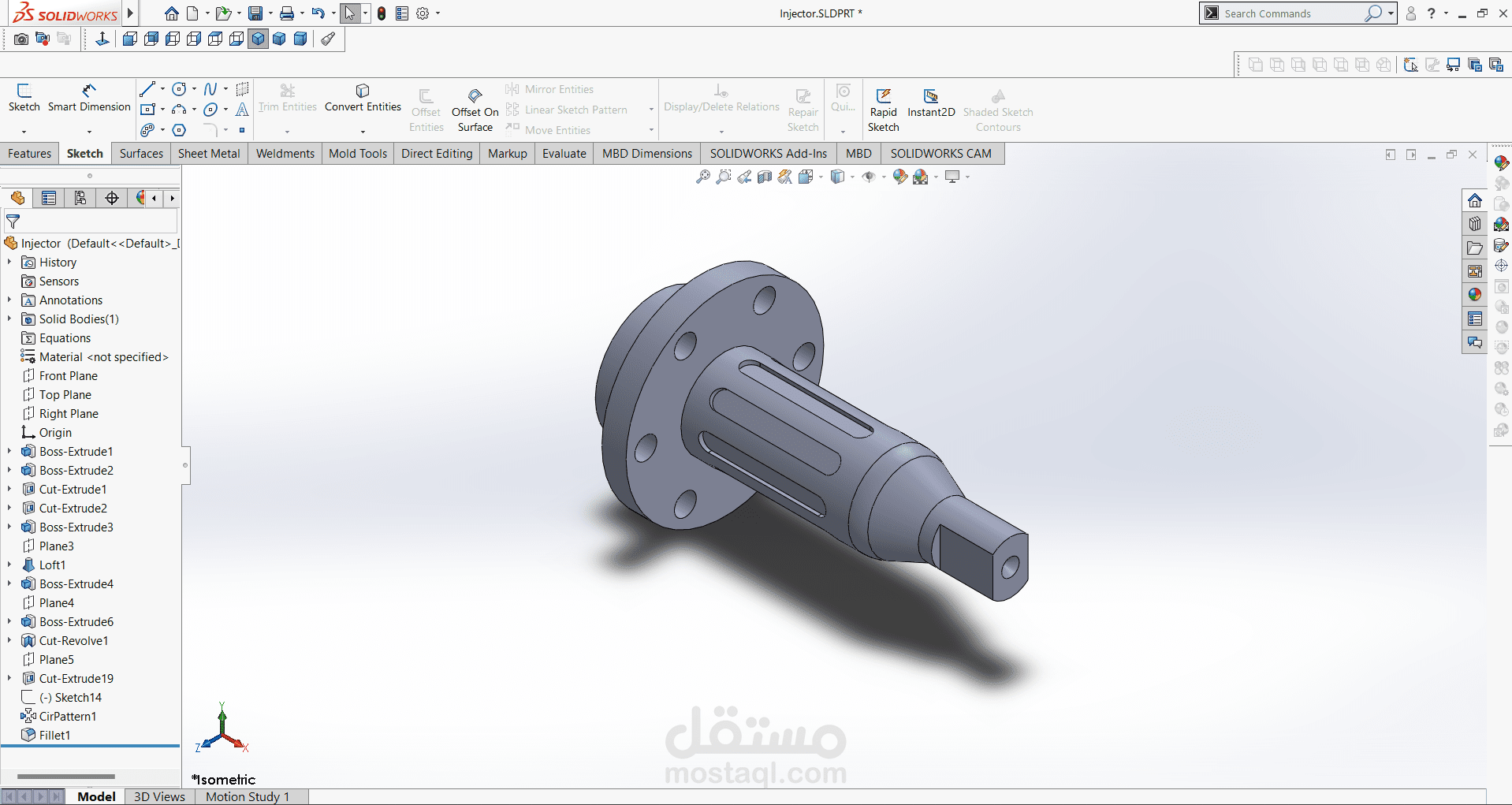Image resolution: width=1512 pixels, height=805 pixels.
Task: Open the ConfigurationManager panel icon
Action: pos(80,198)
